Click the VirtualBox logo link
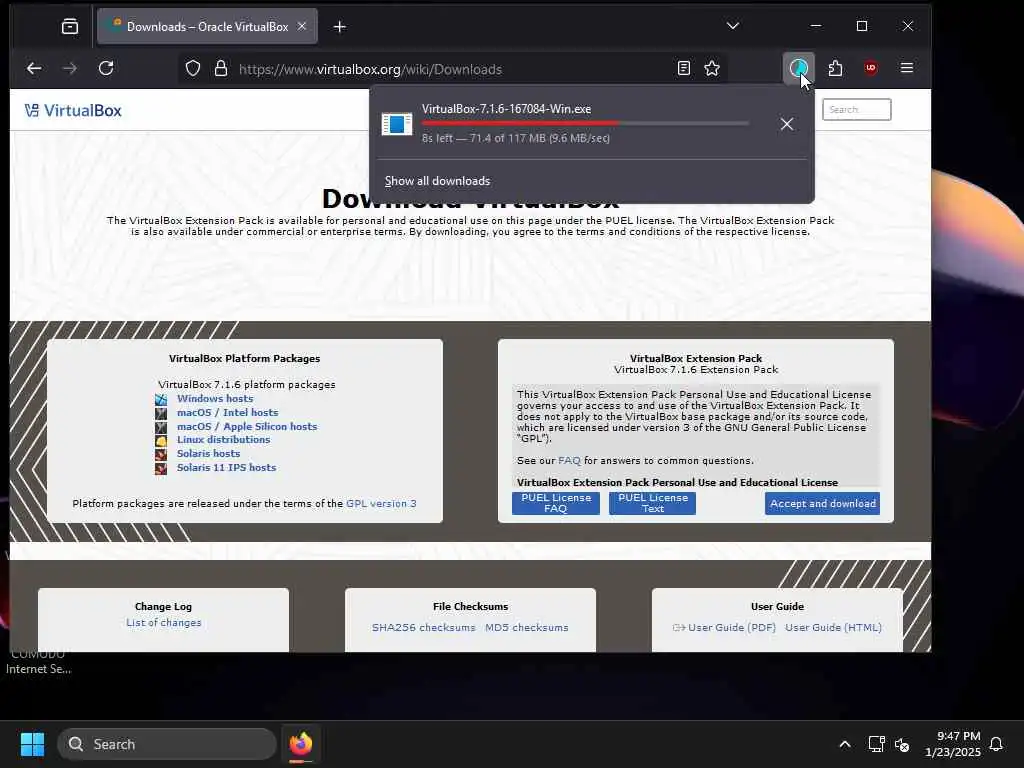The image size is (1024, 768). coord(73,110)
